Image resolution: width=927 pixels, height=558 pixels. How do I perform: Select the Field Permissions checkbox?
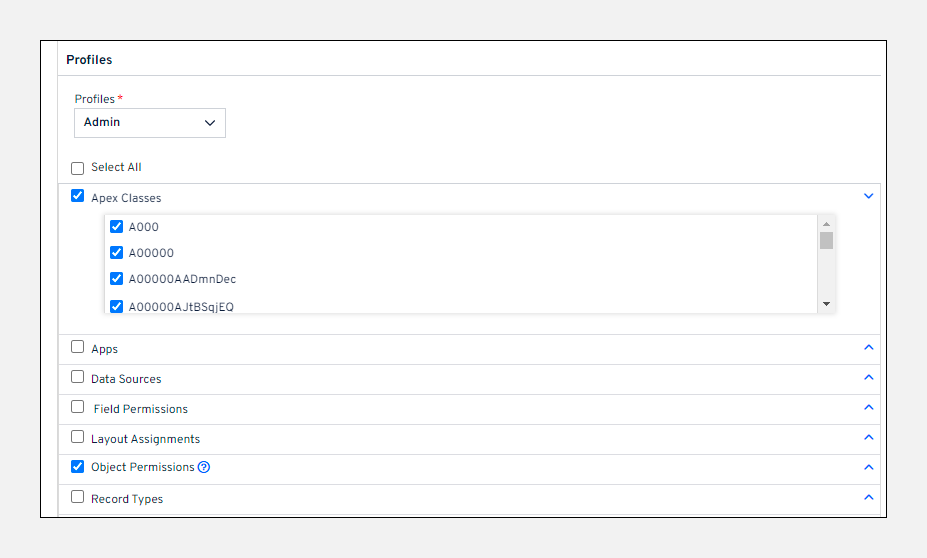78,407
